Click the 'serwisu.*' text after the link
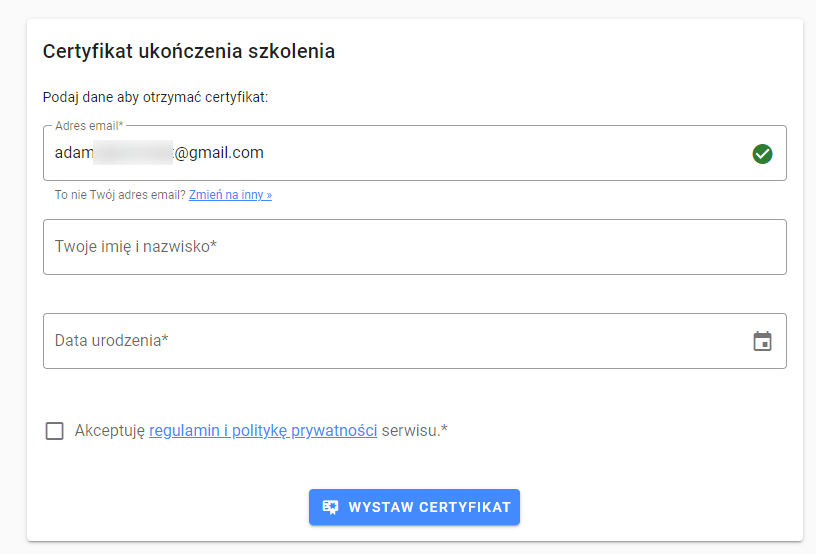 pyautogui.click(x=414, y=431)
